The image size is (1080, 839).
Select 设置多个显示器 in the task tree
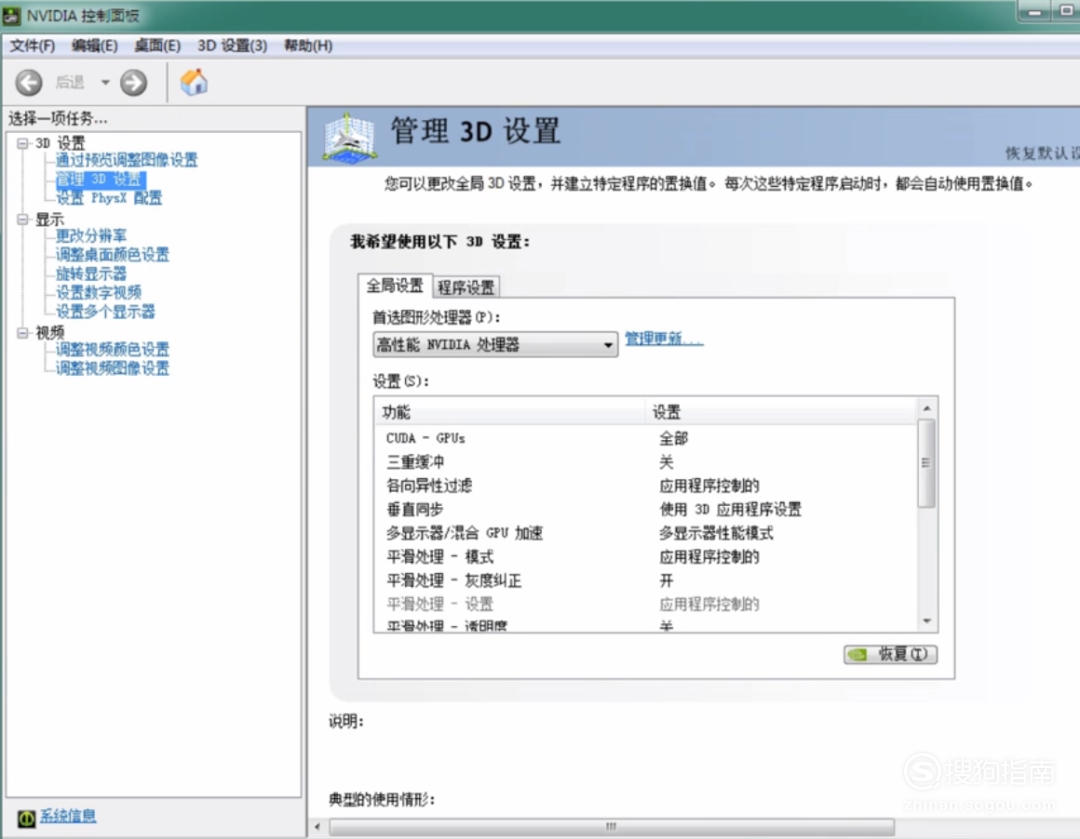[x=105, y=312]
